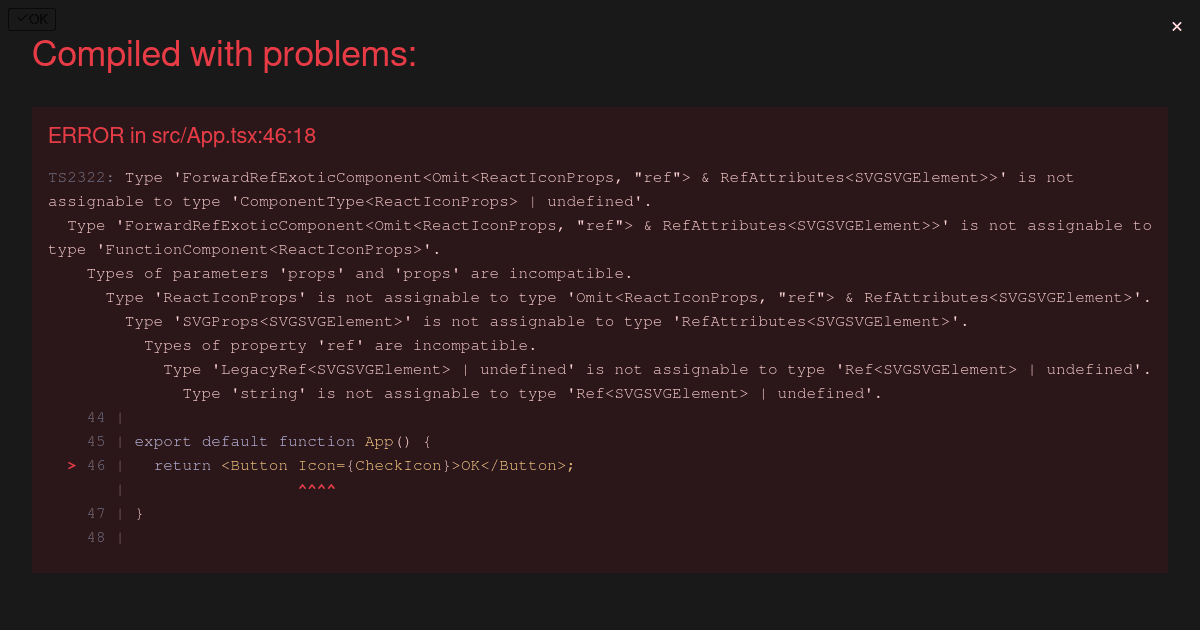Screen dimensions: 1200x630
Task: Click line number 48 in the code frame
Action: [x=96, y=538]
